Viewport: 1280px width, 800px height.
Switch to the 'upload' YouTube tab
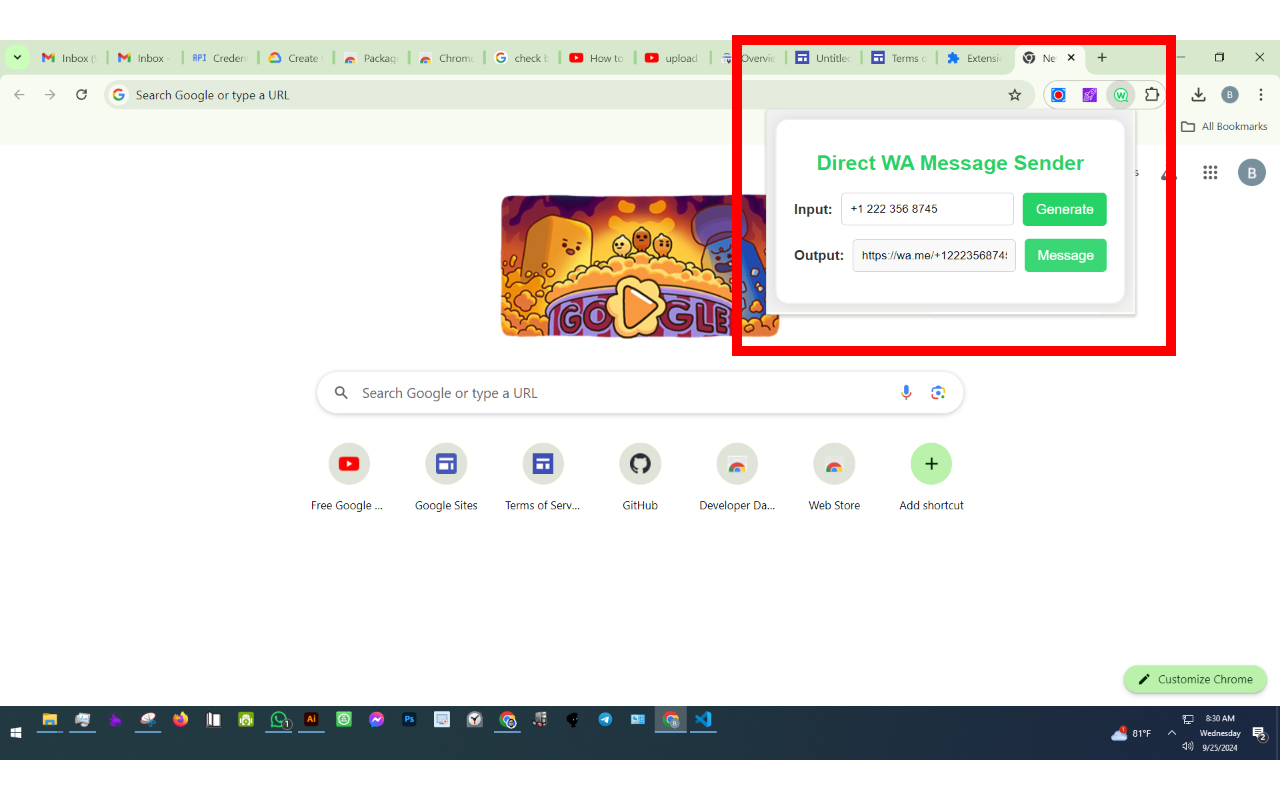pyautogui.click(x=672, y=58)
